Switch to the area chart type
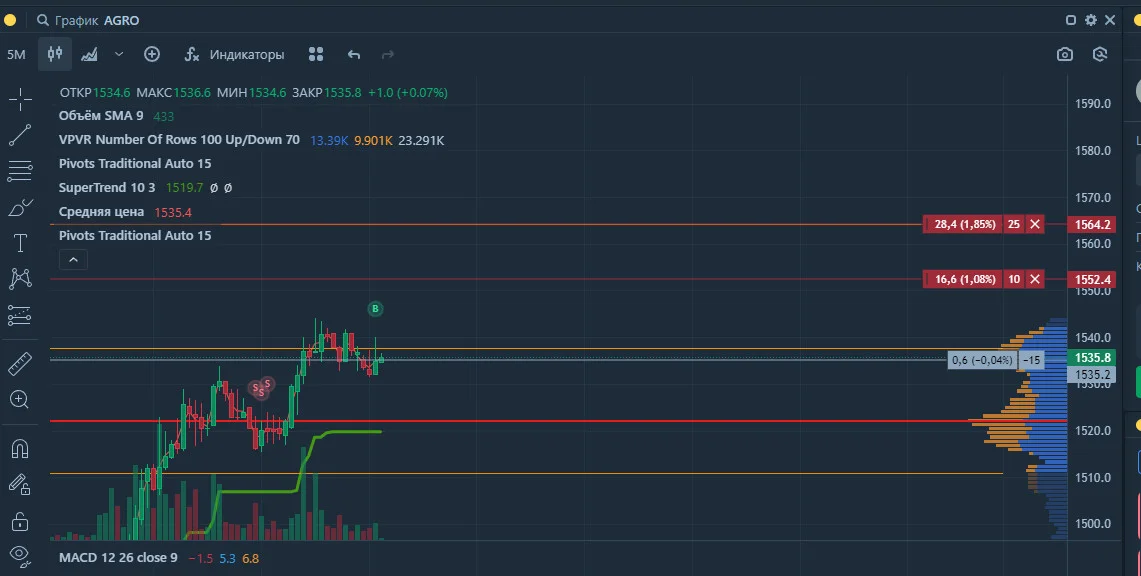 [x=90, y=55]
